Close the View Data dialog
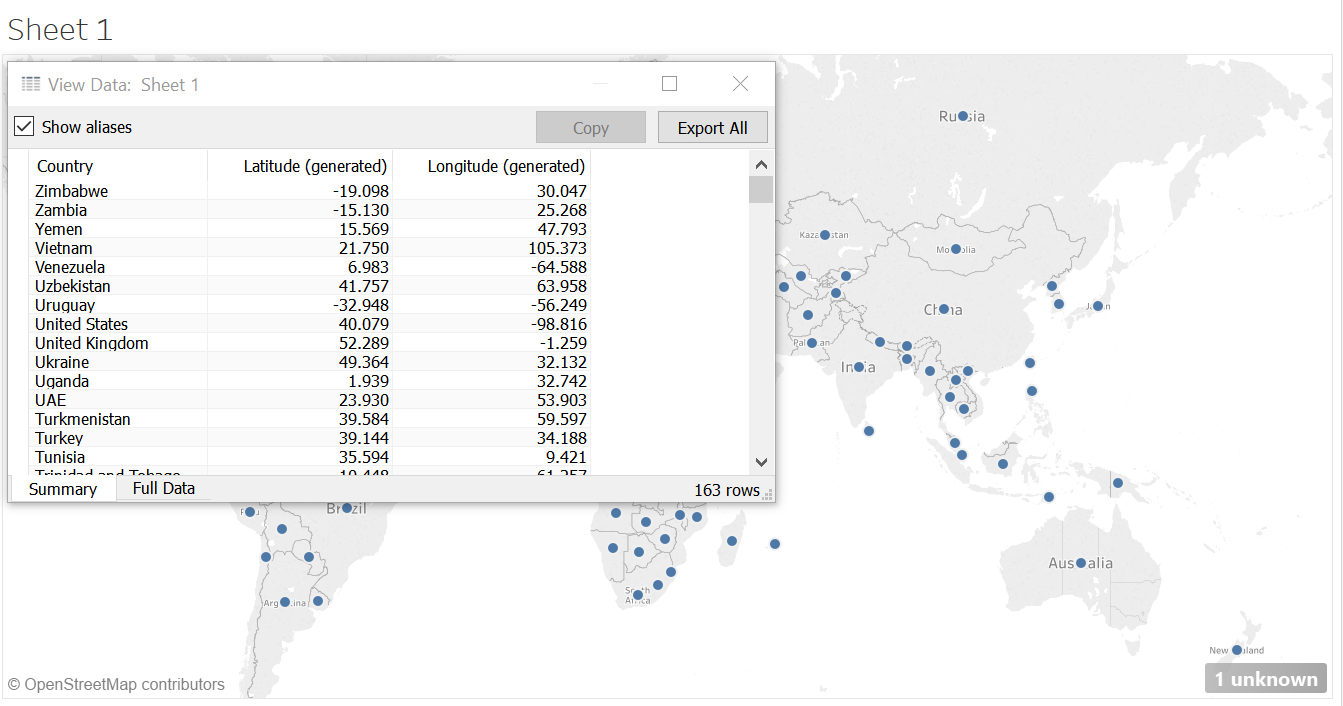1343x706 pixels. pos(740,84)
